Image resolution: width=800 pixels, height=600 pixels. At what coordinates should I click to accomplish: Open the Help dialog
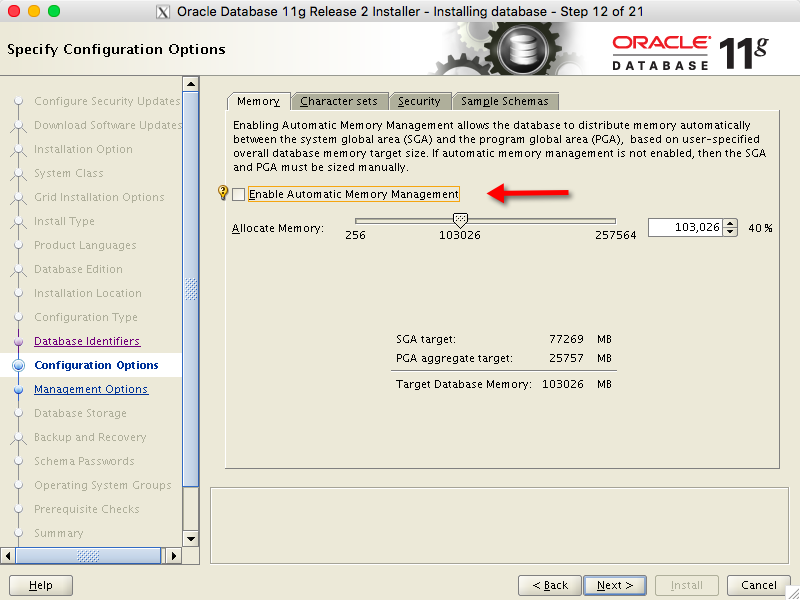41,585
